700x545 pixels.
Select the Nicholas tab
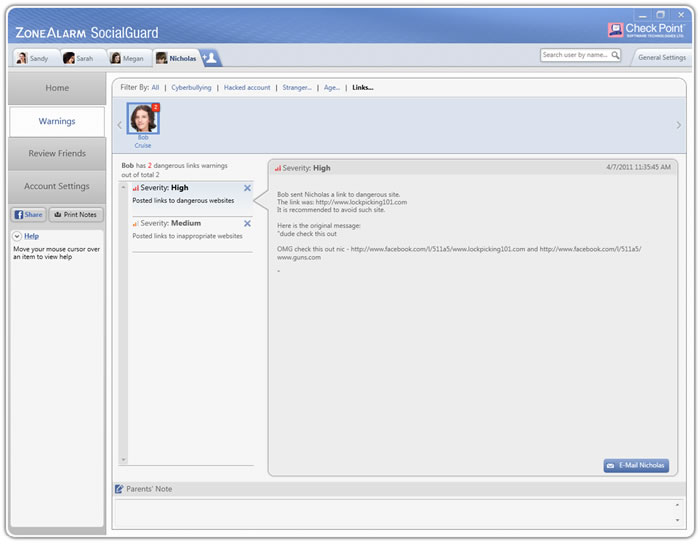click(177, 58)
